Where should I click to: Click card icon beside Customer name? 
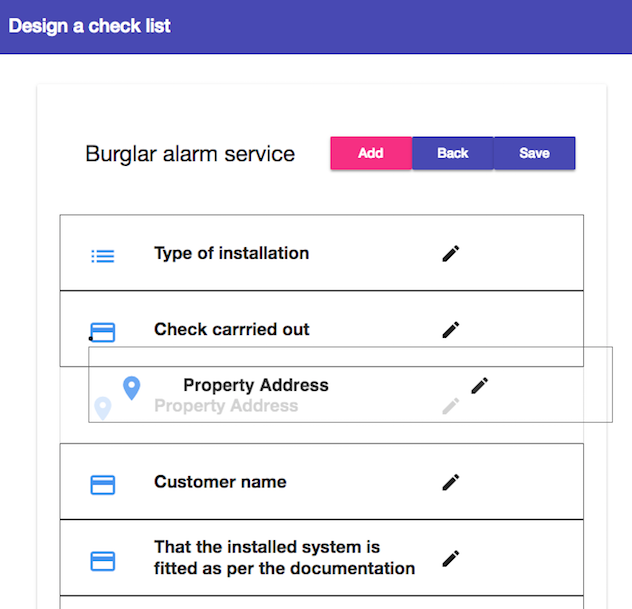pos(103,484)
